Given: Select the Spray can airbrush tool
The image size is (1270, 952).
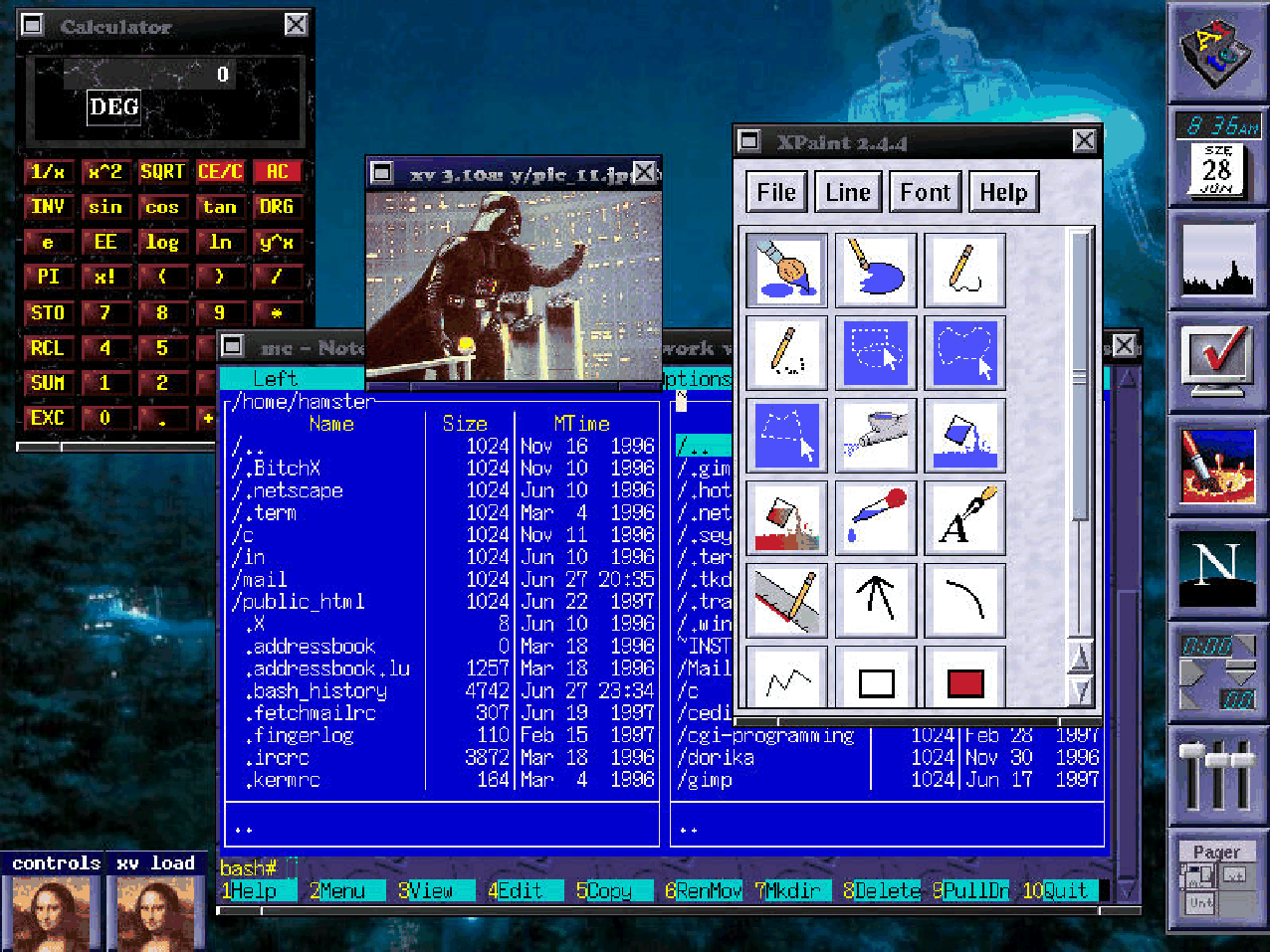Looking at the screenshot, I should (x=876, y=435).
